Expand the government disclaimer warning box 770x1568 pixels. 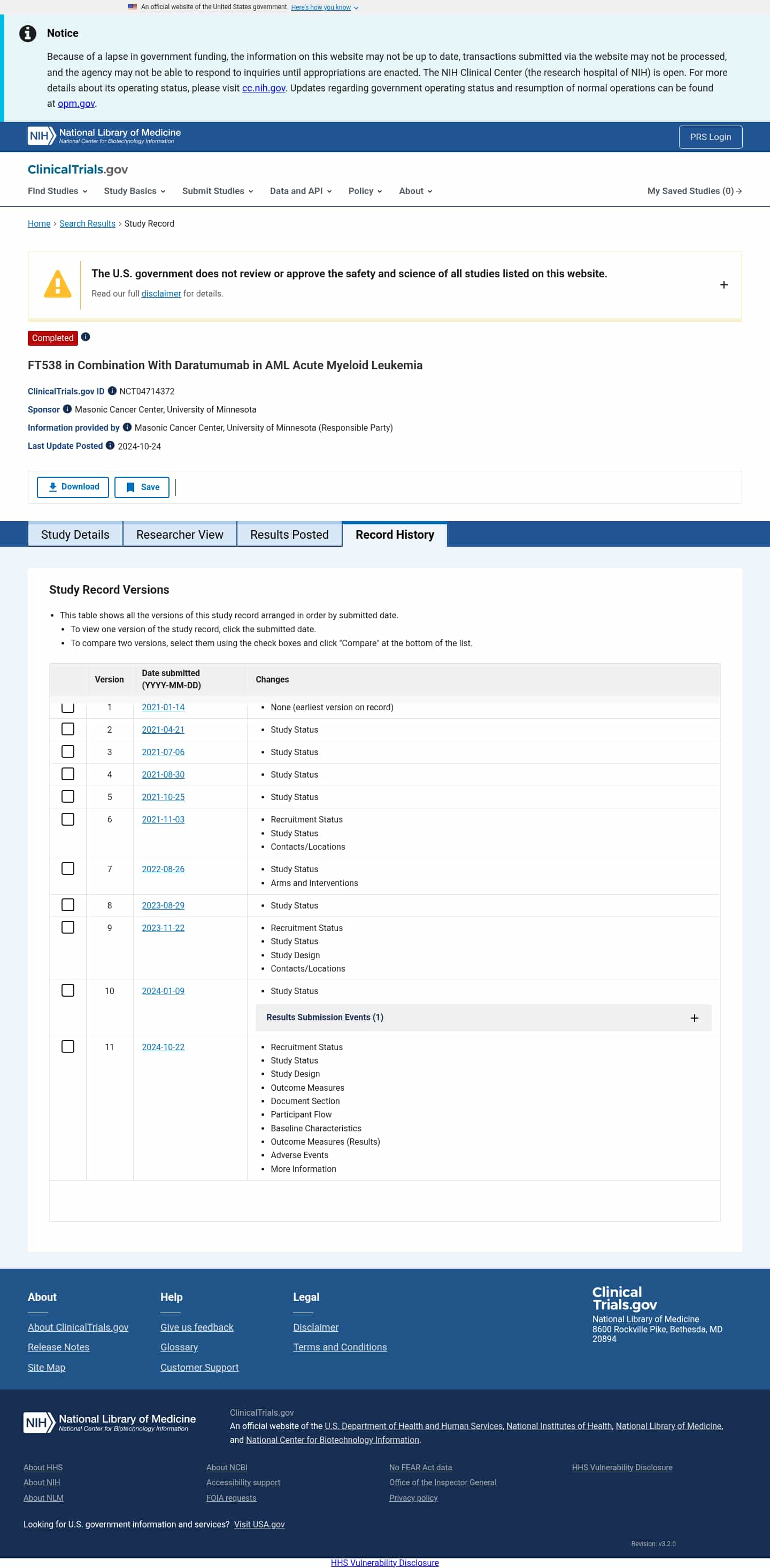coord(723,285)
